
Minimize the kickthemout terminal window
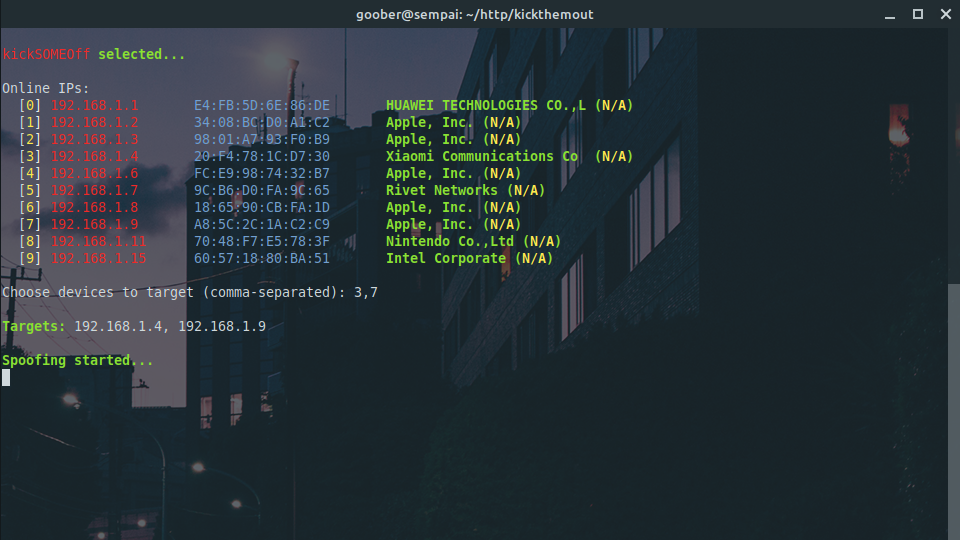[x=890, y=15]
